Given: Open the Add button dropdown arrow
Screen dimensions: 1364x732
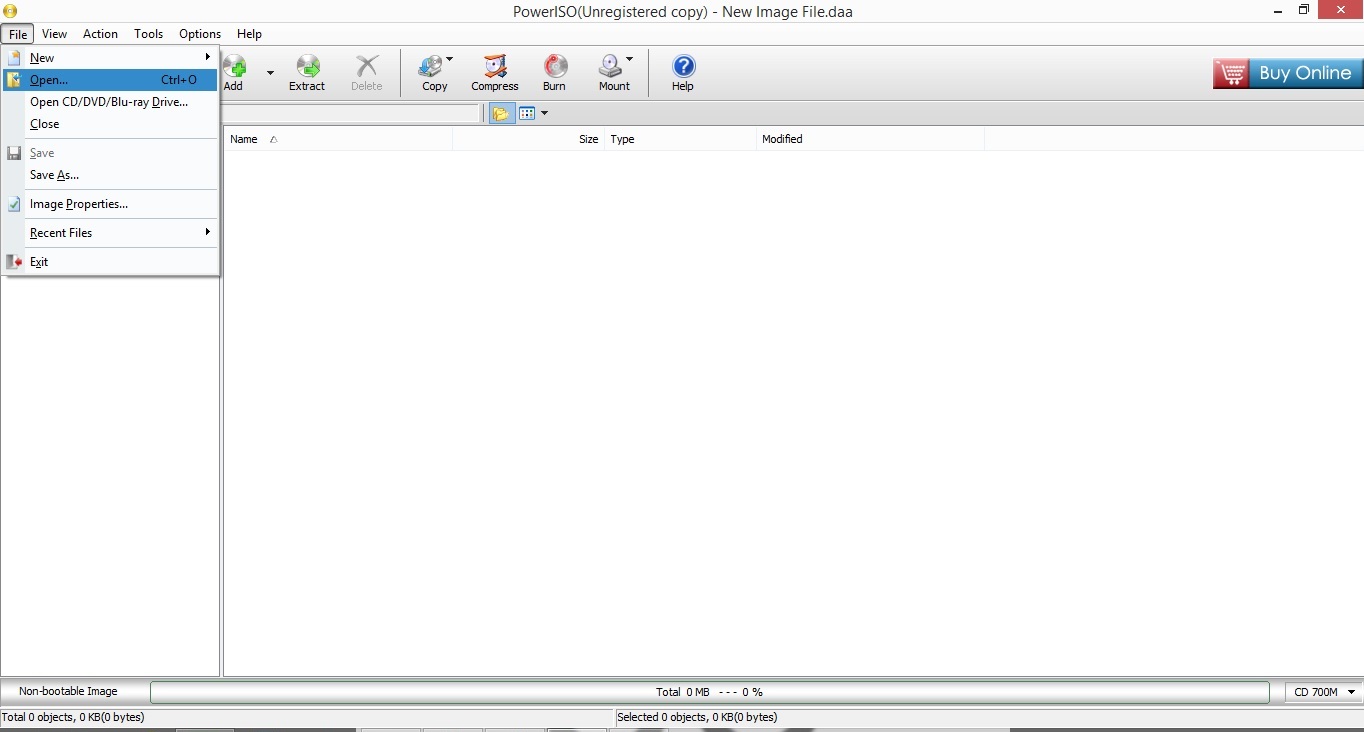Looking at the screenshot, I should click(x=270, y=72).
